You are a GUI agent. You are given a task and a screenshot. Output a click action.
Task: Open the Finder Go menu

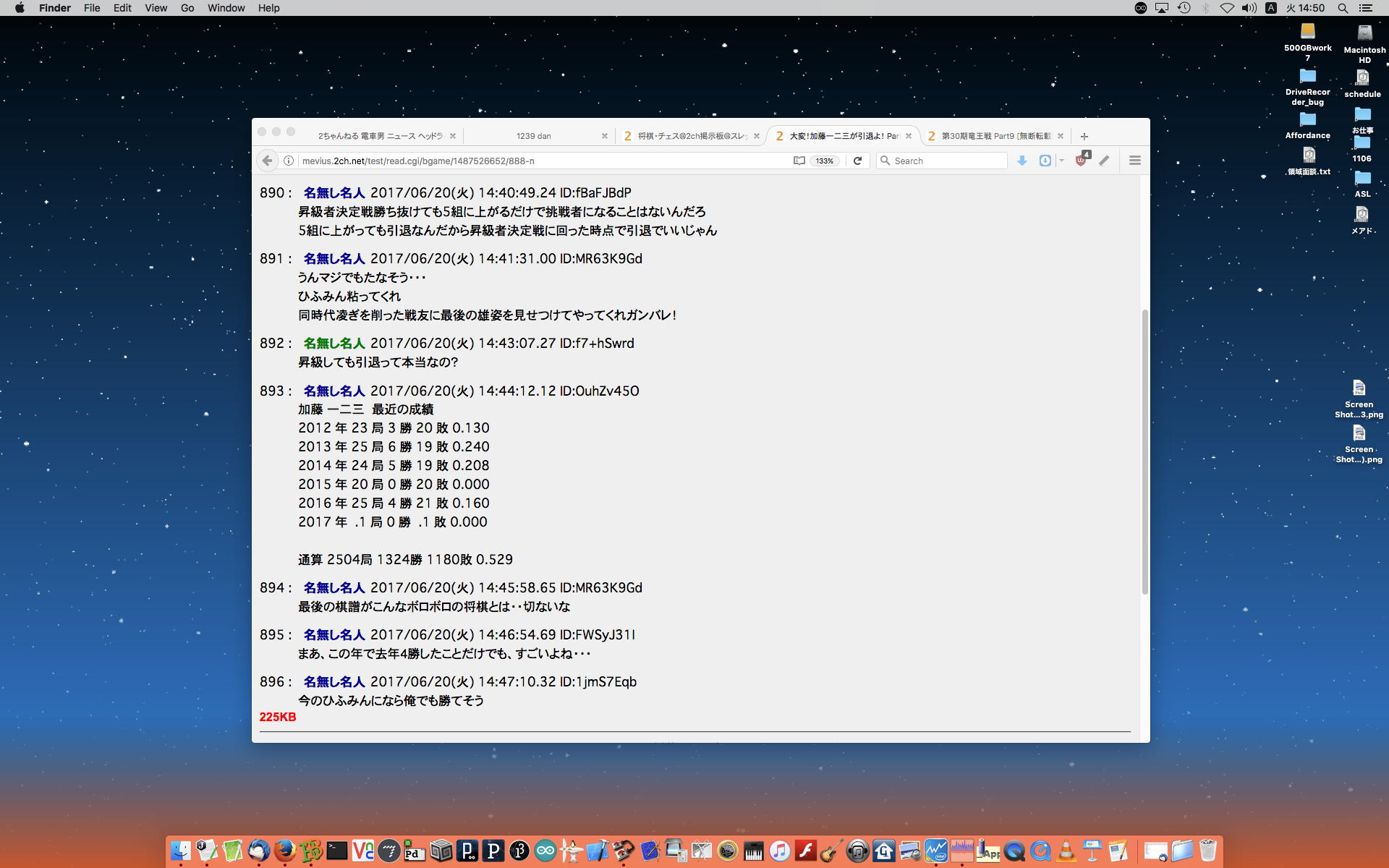pyautogui.click(x=187, y=8)
